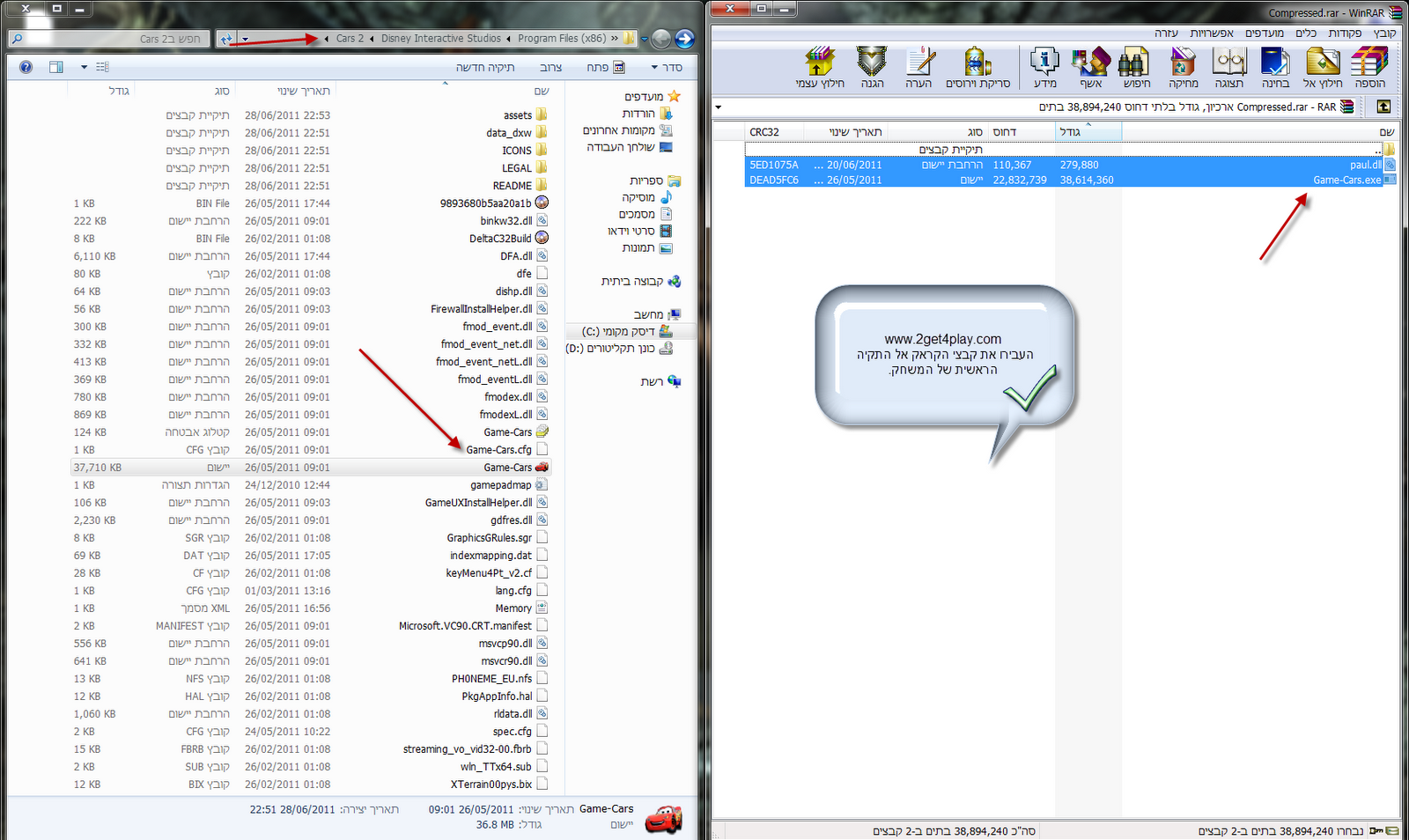Select שולחן העבודה (Desktop) in the sidebar
This screenshot has height=840, width=1409.
pyautogui.click(x=630, y=147)
